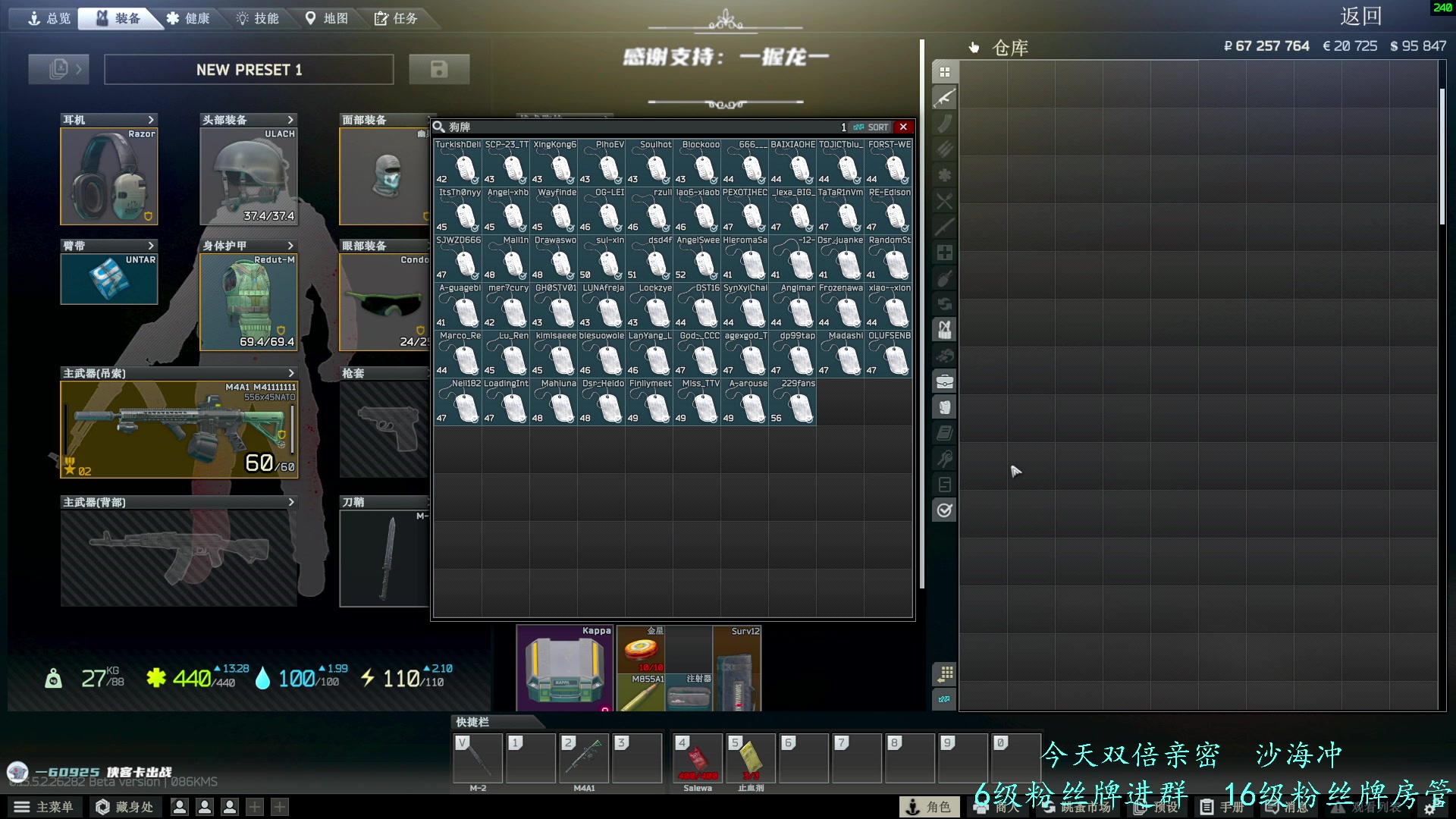Click the first party member avatar icon
Screen dimensions: 1456x819
click(180, 808)
